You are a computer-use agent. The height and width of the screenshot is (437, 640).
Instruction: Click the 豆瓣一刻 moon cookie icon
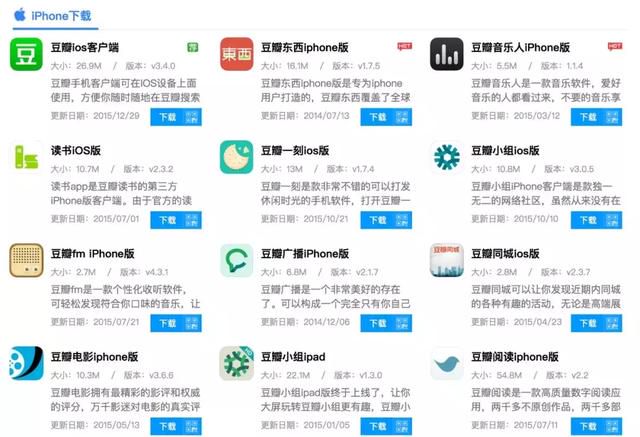coord(237,157)
